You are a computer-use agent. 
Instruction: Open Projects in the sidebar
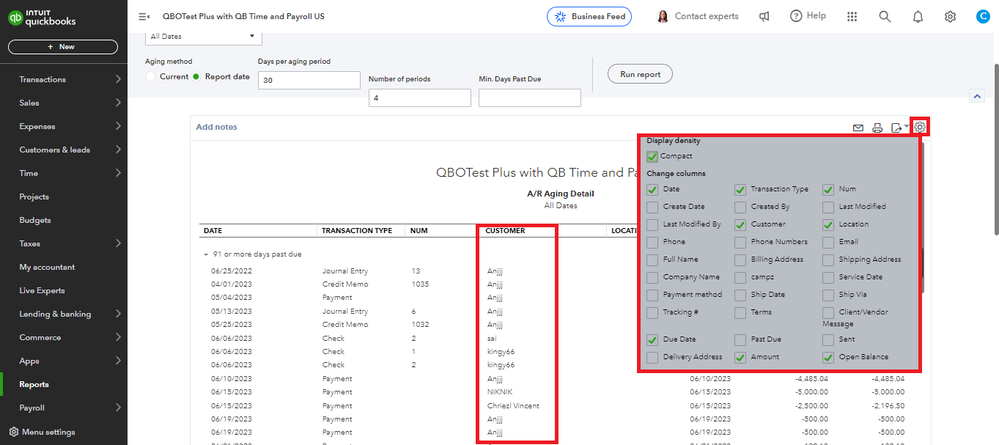pos(34,197)
